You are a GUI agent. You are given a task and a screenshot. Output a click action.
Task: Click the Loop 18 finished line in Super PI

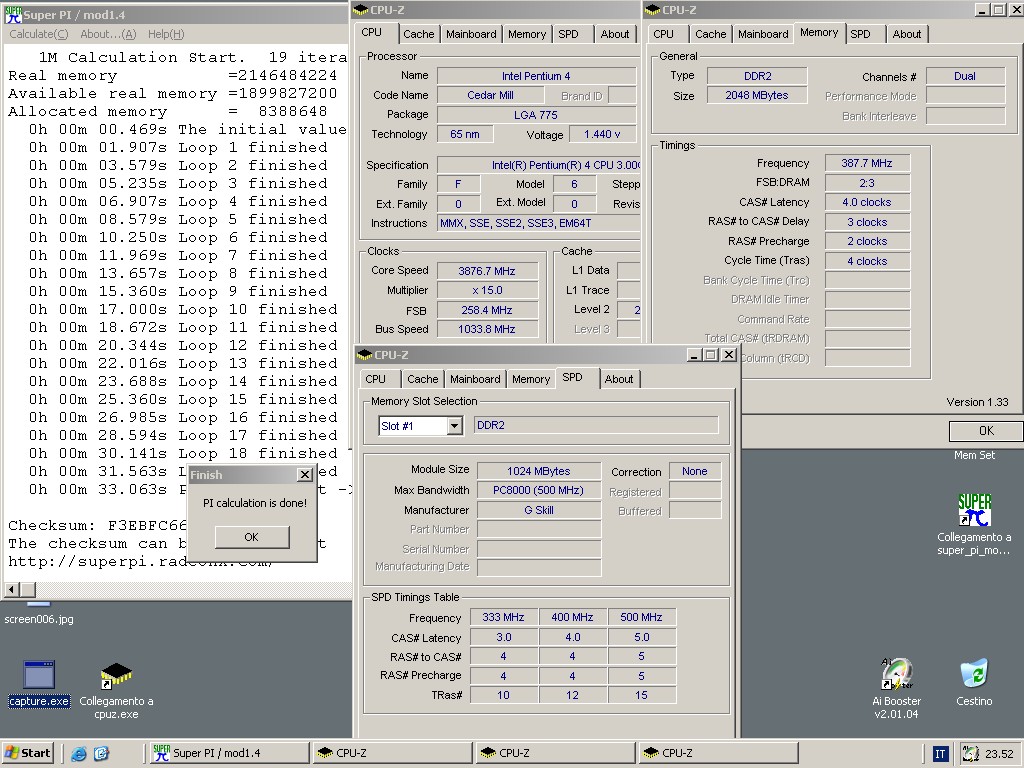tap(184, 453)
